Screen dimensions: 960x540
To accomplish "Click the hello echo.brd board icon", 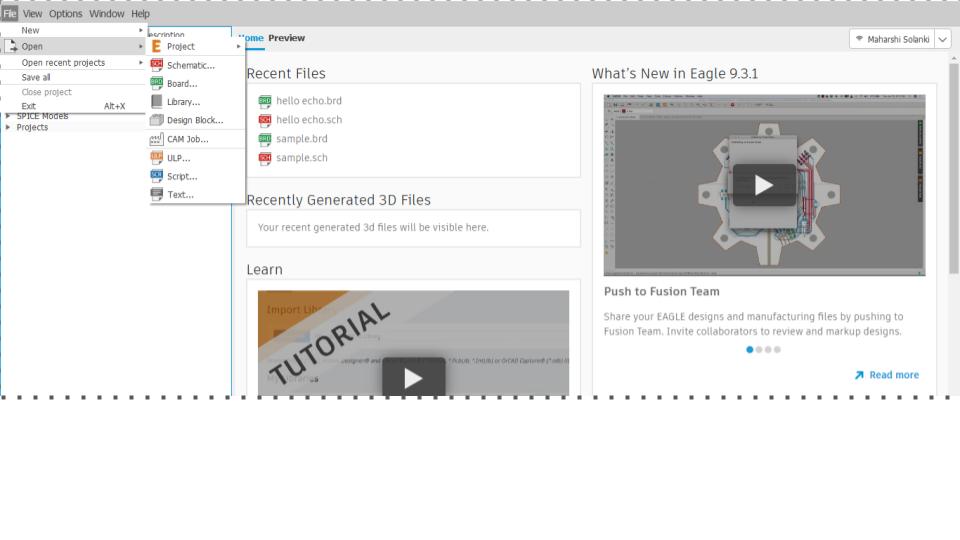I will [264, 101].
